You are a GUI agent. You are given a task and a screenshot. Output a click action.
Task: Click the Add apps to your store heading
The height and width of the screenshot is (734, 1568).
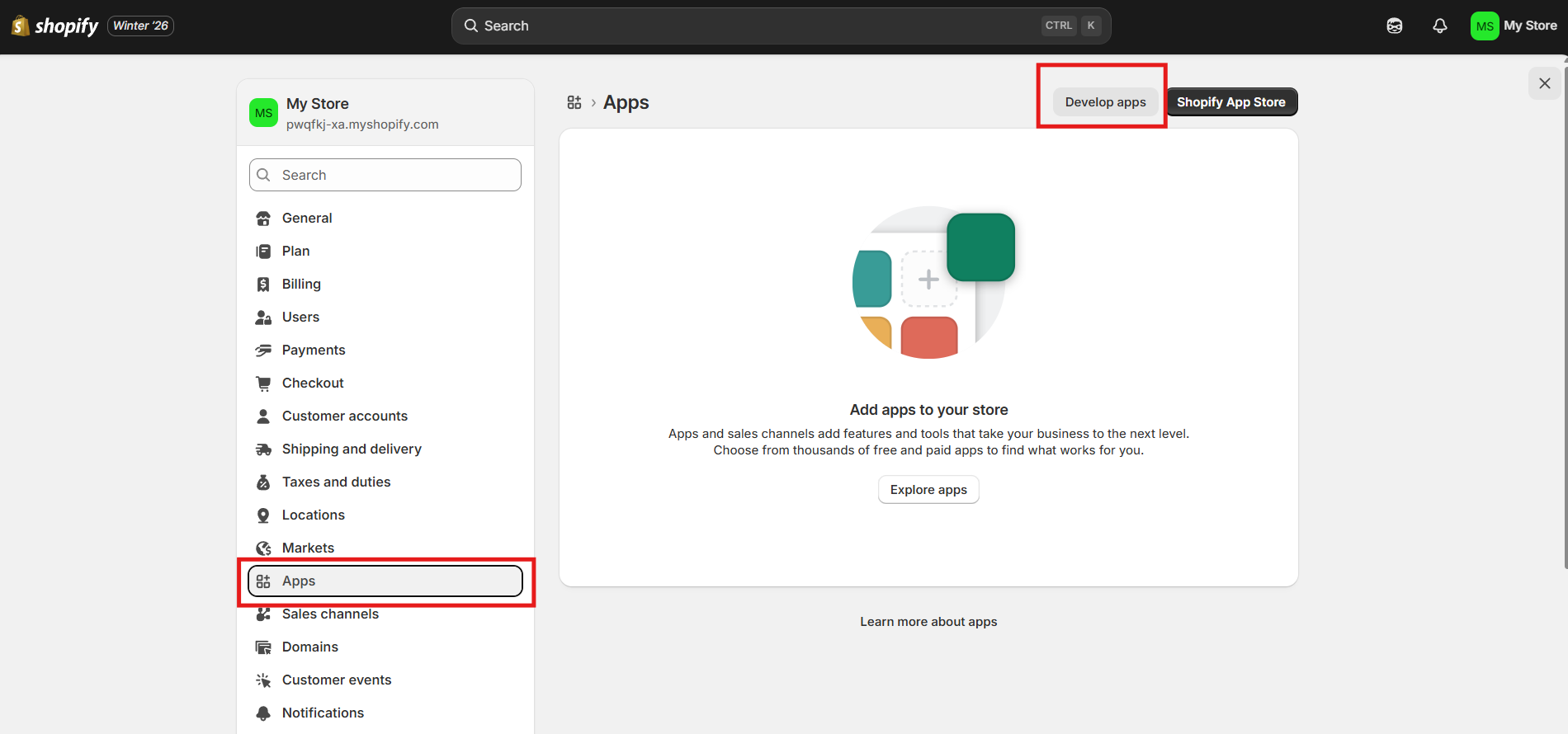tap(928, 410)
